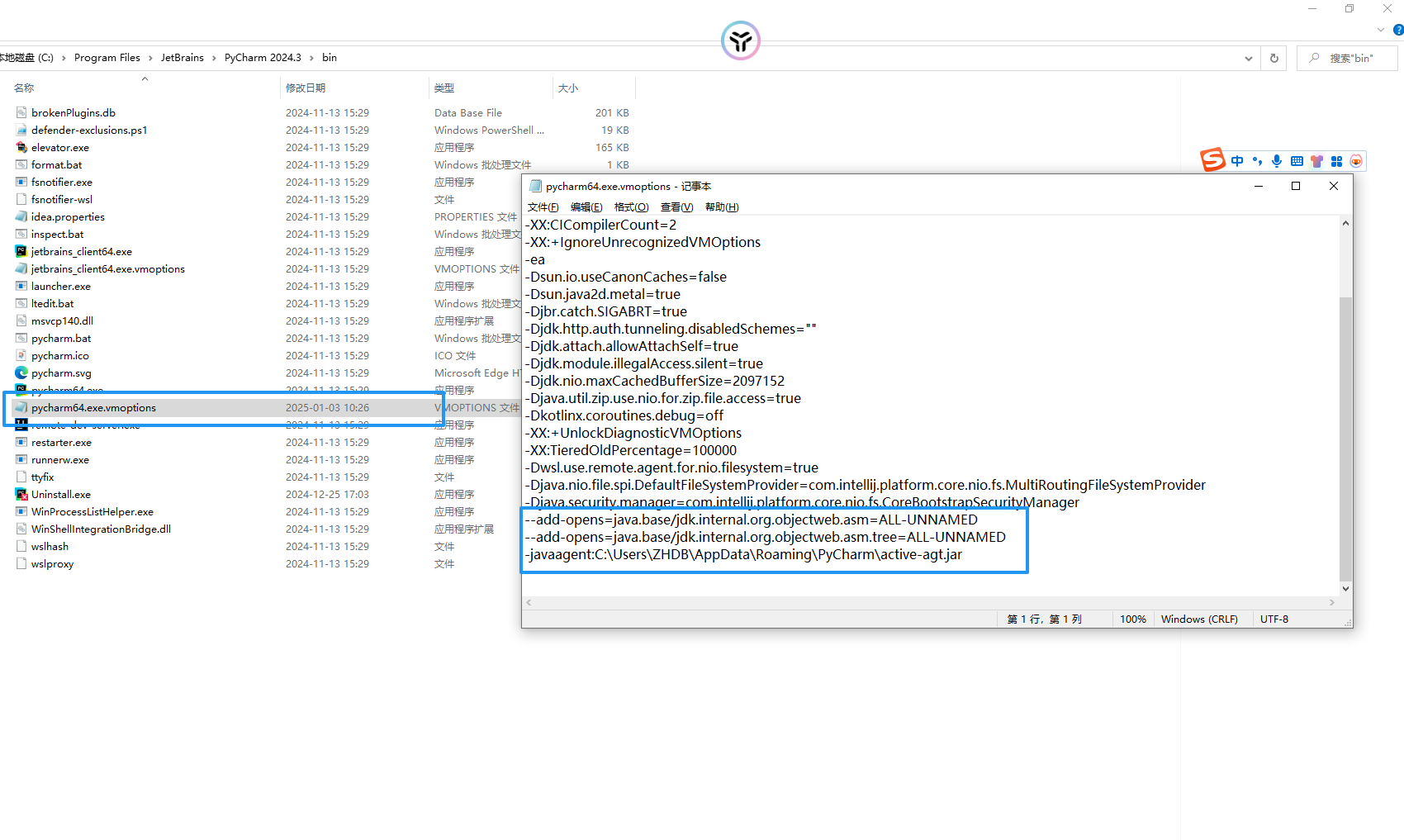Click bin breadcrumb in address bar
Viewport: 1404px width, 840px height.
coord(330,58)
